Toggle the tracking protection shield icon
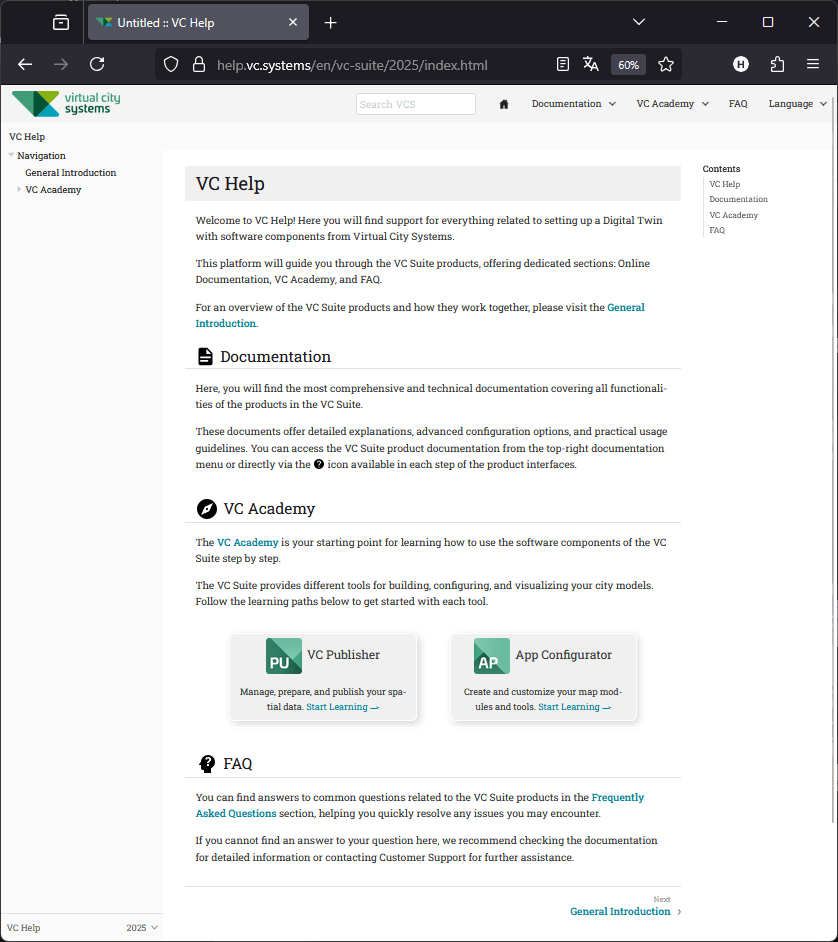The height and width of the screenshot is (942, 838). [x=171, y=64]
